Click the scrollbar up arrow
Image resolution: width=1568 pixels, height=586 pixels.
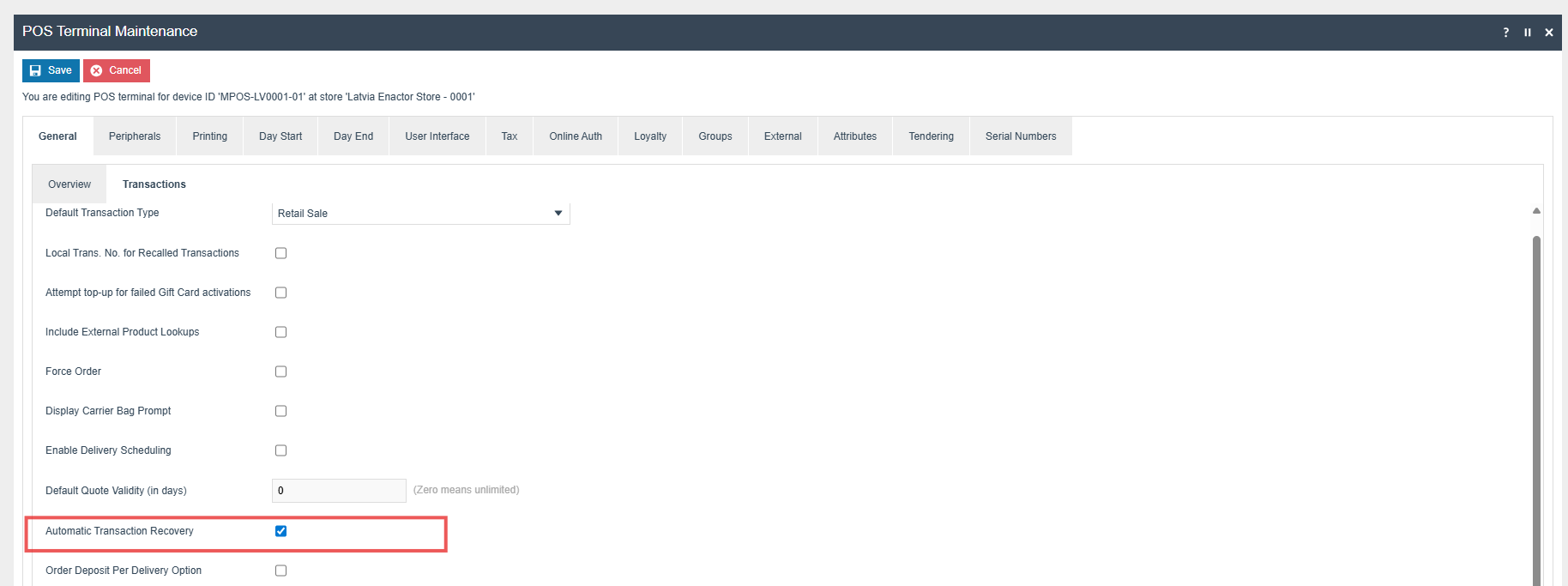pyautogui.click(x=1536, y=210)
